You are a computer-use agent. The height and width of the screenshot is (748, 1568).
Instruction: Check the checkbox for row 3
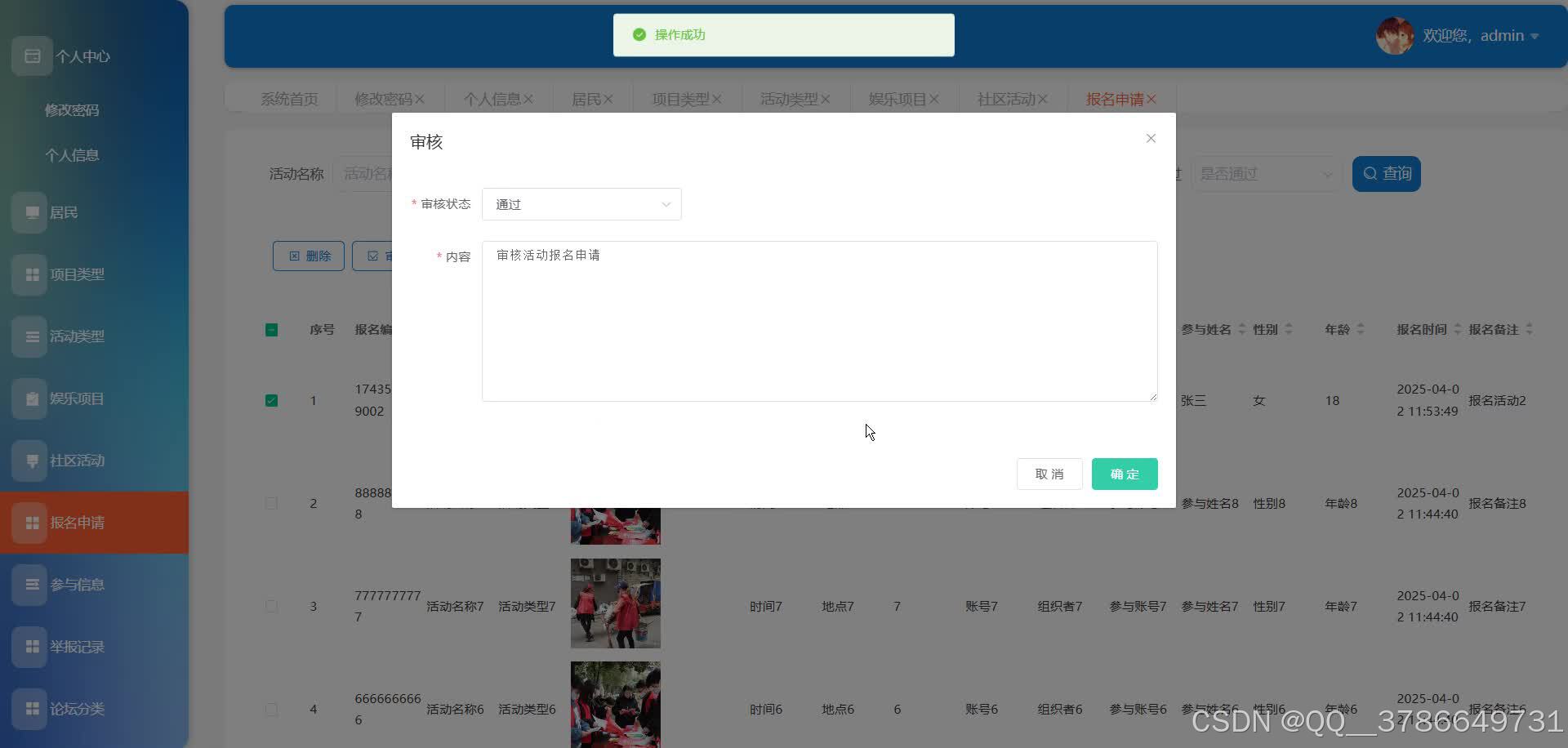[271, 606]
